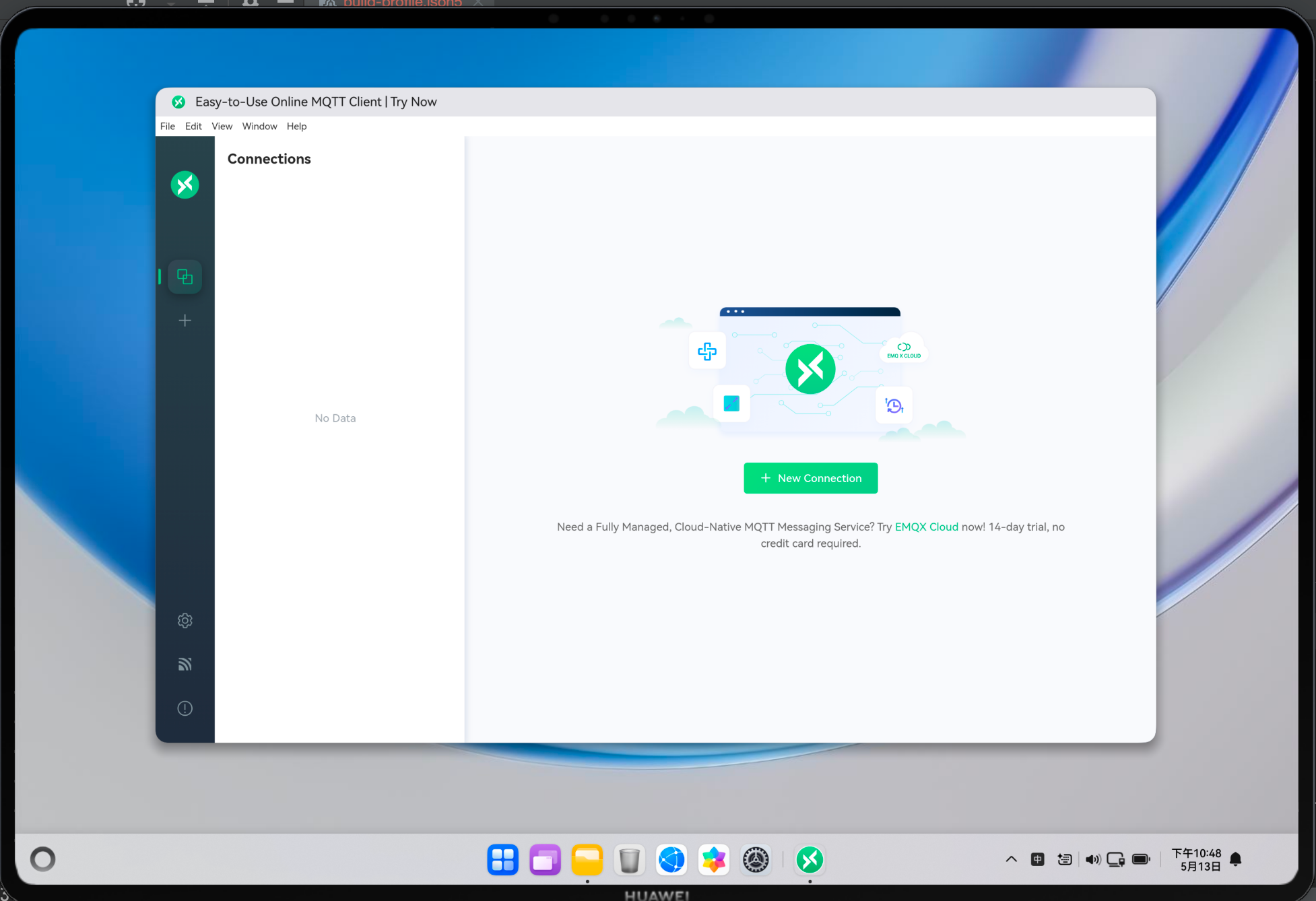1316x901 pixels.
Task: Switch input method via the 中 icon
Action: point(1038,859)
